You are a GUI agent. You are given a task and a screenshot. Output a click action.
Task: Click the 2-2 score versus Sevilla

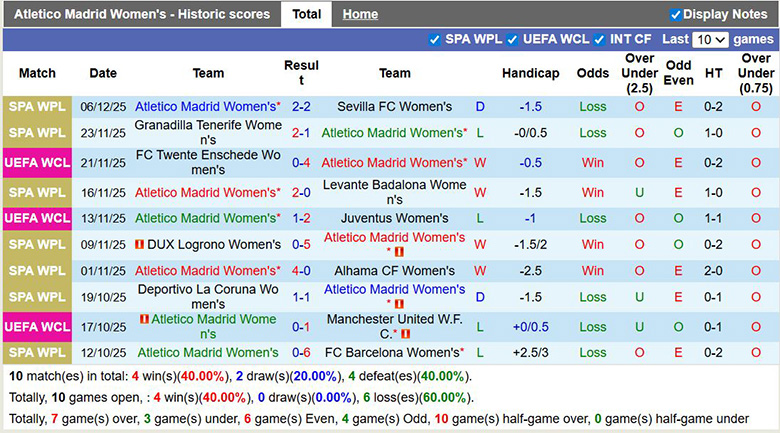[301, 107]
